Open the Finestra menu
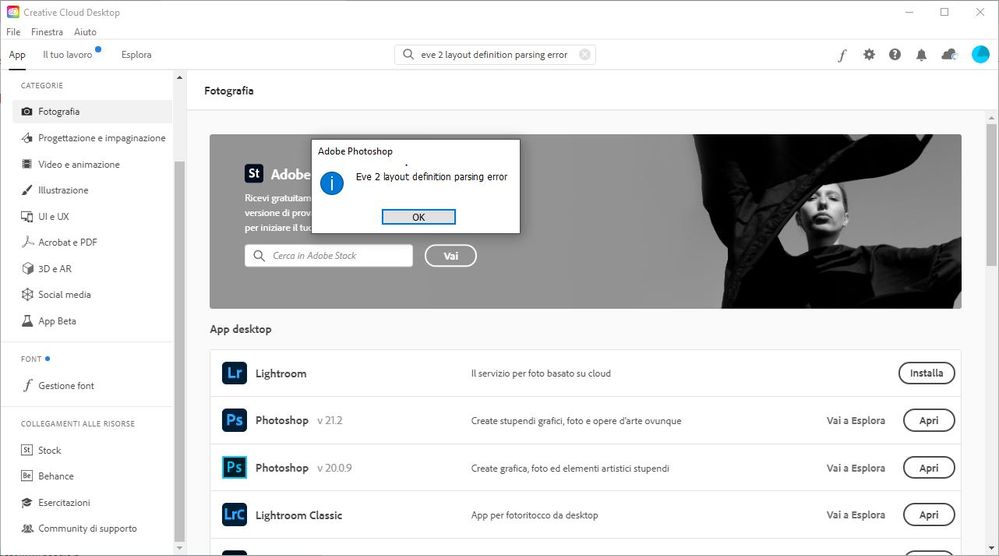Screen dimensions: 999x556 pyautogui.click(x=47, y=32)
